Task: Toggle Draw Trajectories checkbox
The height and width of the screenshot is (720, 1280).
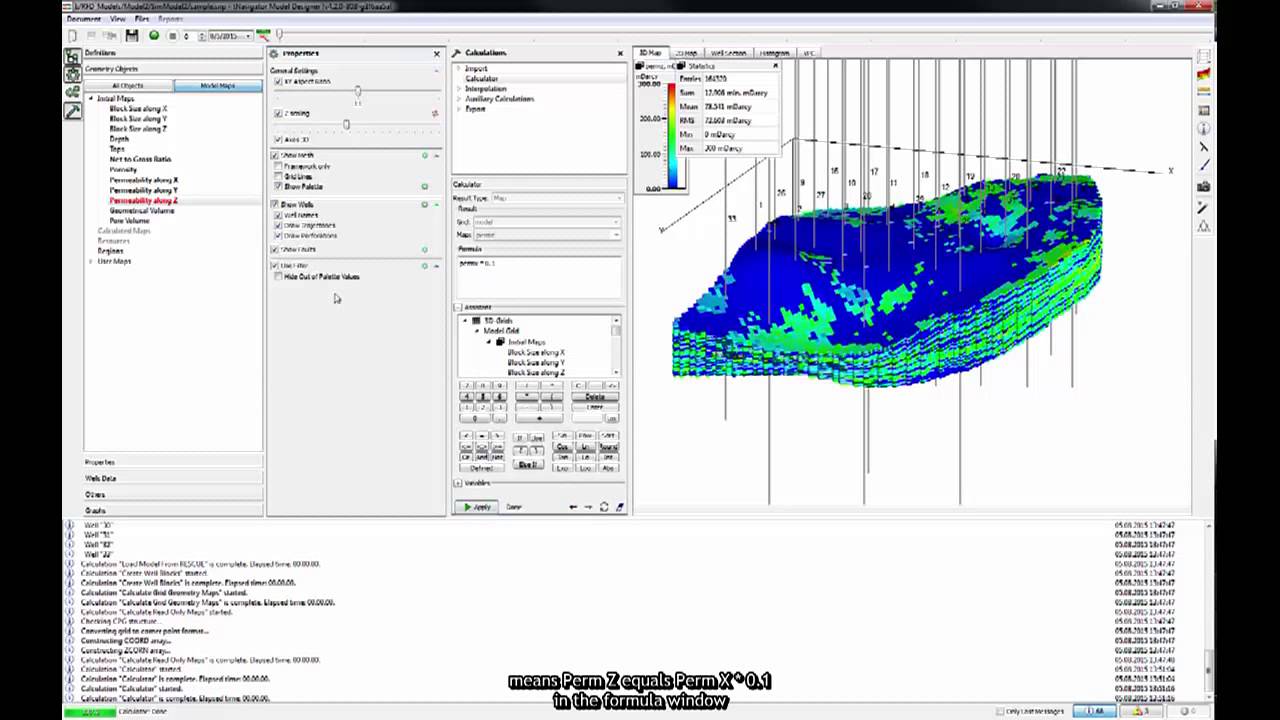Action: click(x=278, y=225)
